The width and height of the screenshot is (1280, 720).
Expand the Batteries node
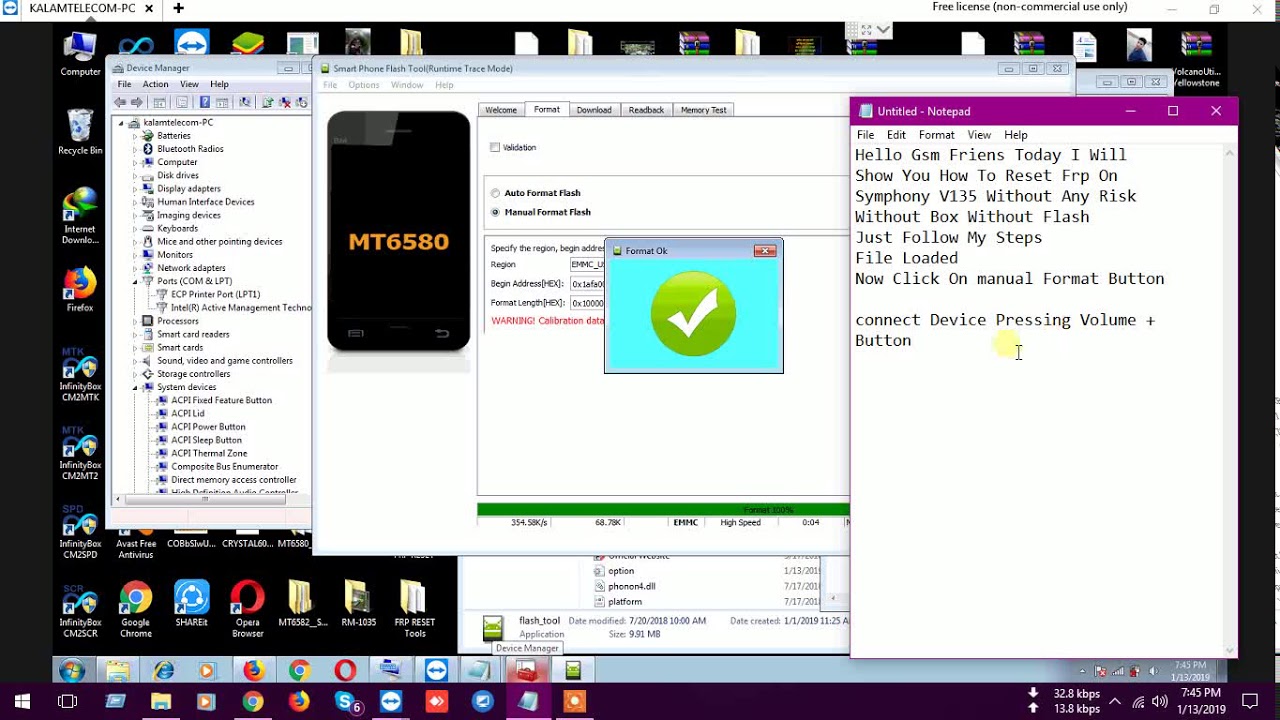click(x=135, y=136)
